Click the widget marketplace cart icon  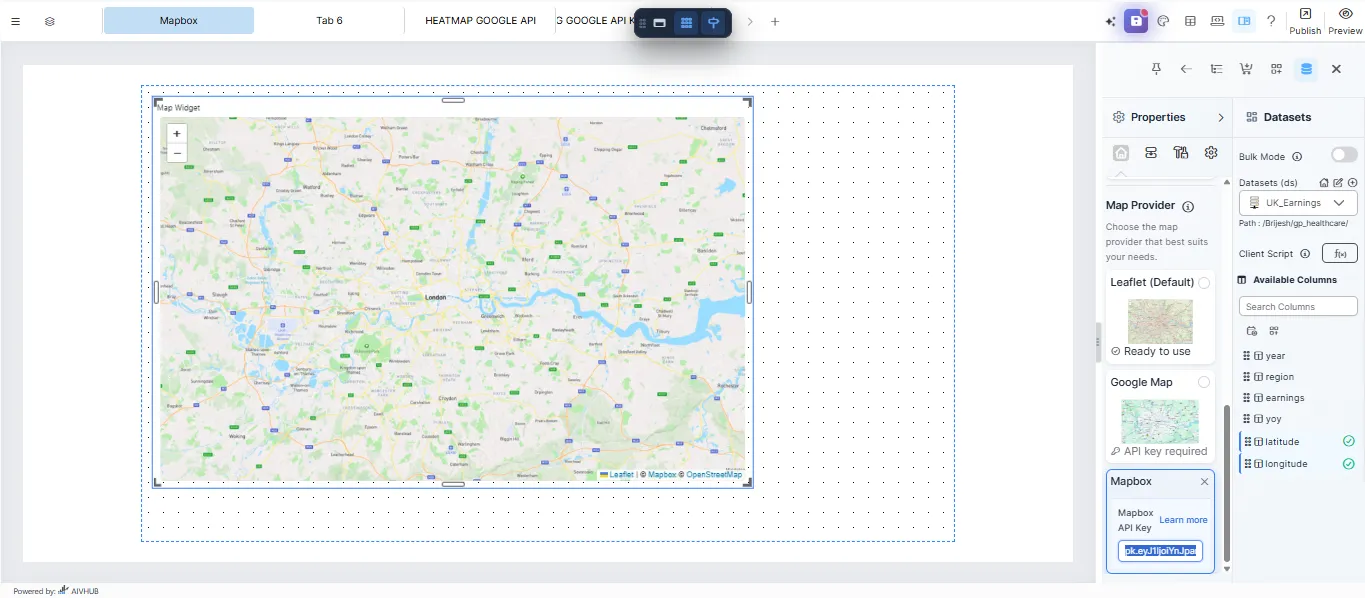pos(1246,68)
